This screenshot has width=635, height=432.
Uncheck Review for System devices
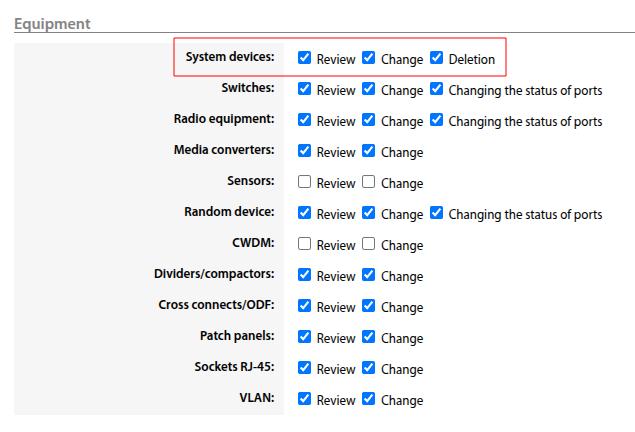tap(304, 58)
